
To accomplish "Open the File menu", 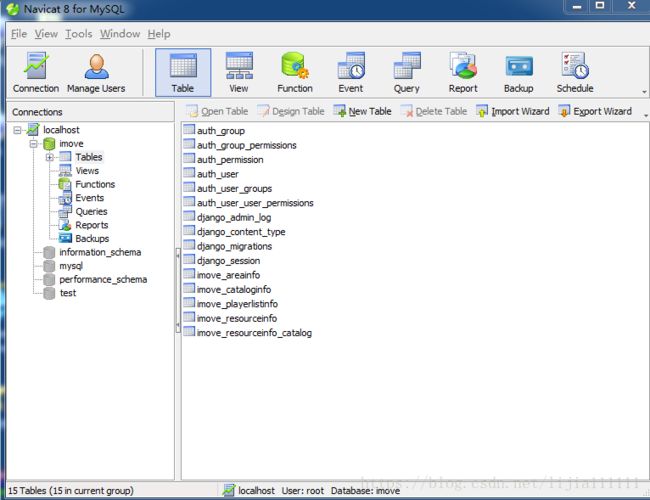I will click(19, 34).
